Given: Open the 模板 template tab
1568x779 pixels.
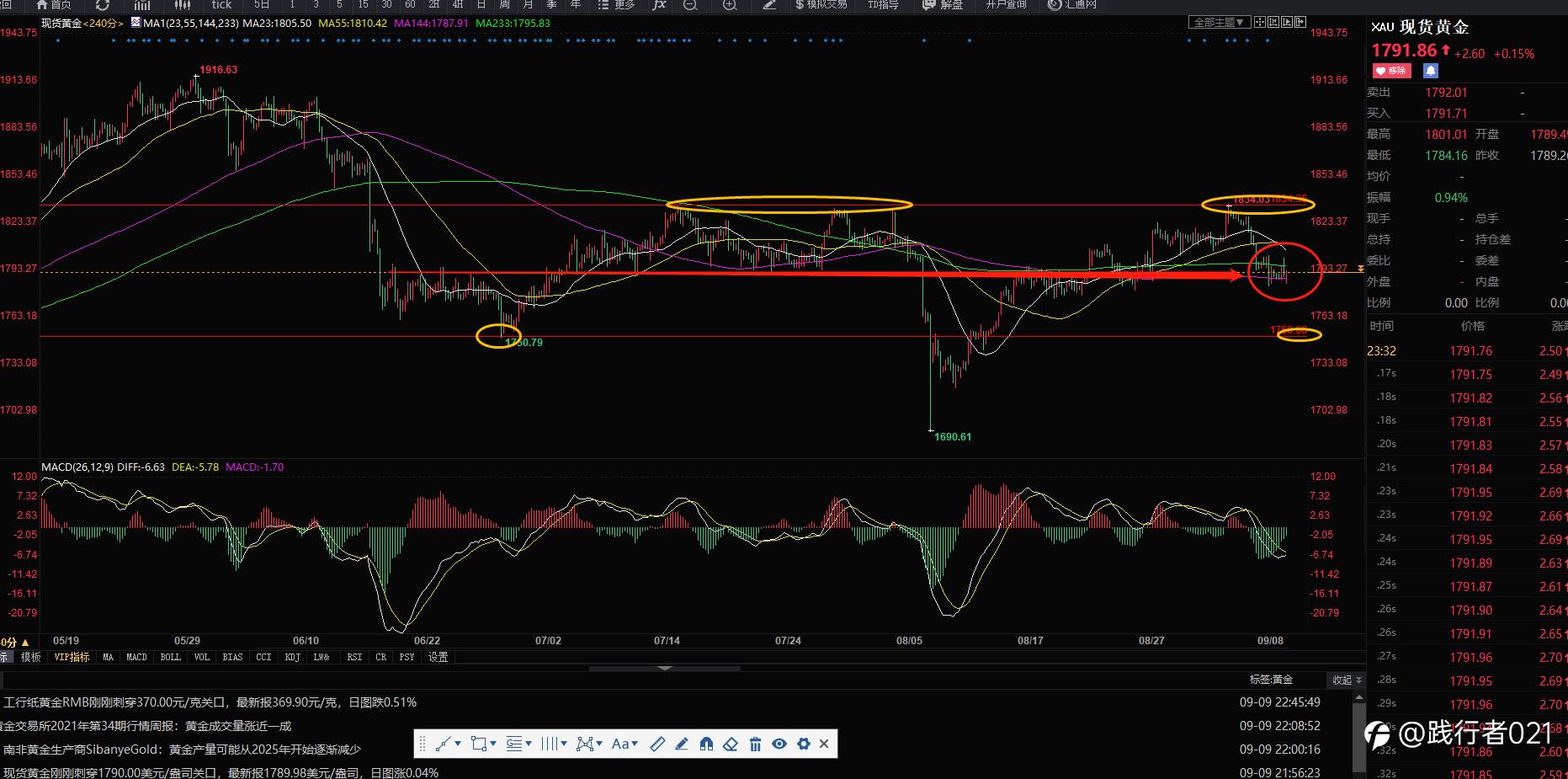Looking at the screenshot, I should pyautogui.click(x=30, y=657).
